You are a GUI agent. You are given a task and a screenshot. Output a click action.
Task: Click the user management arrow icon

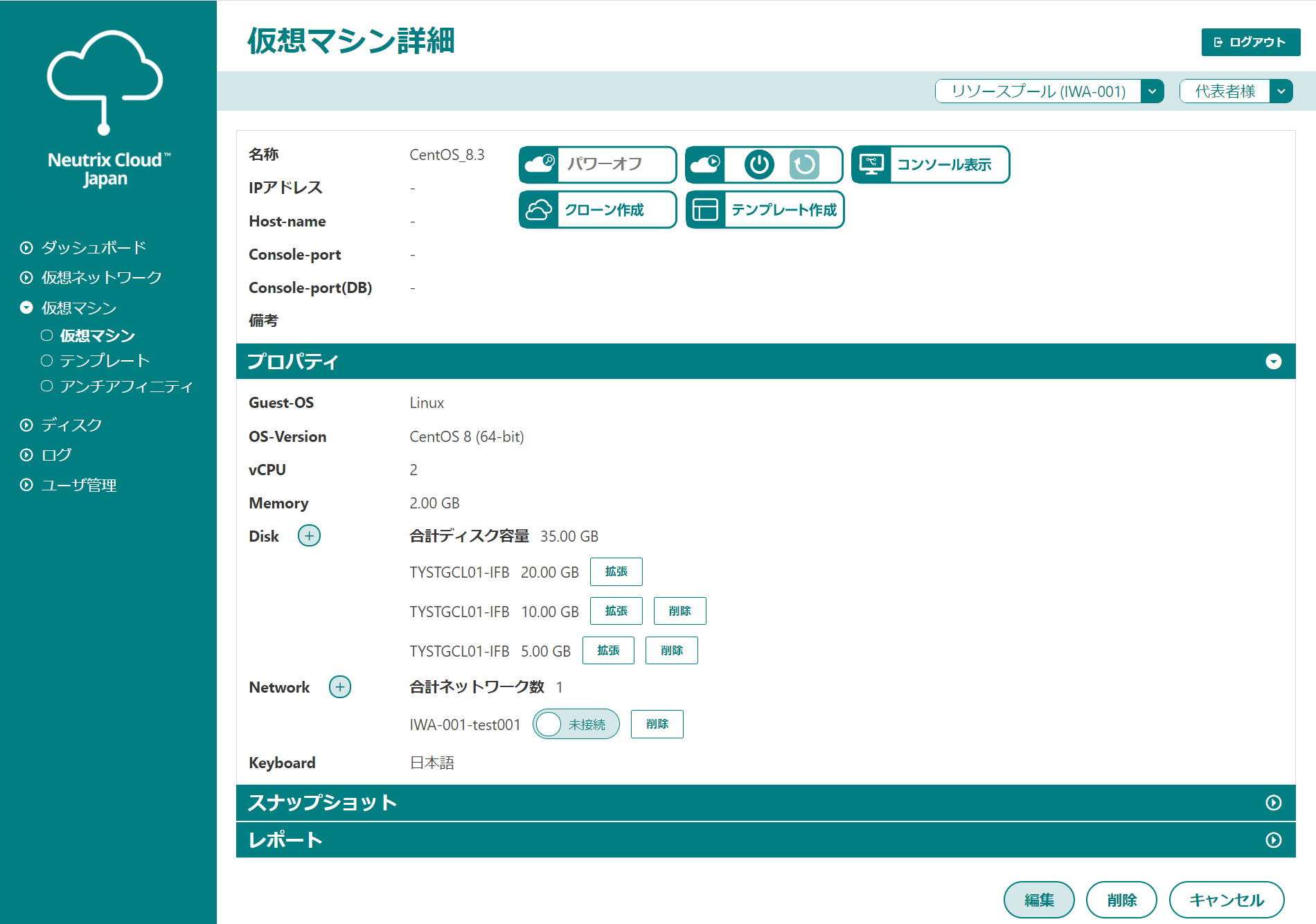pos(26,485)
